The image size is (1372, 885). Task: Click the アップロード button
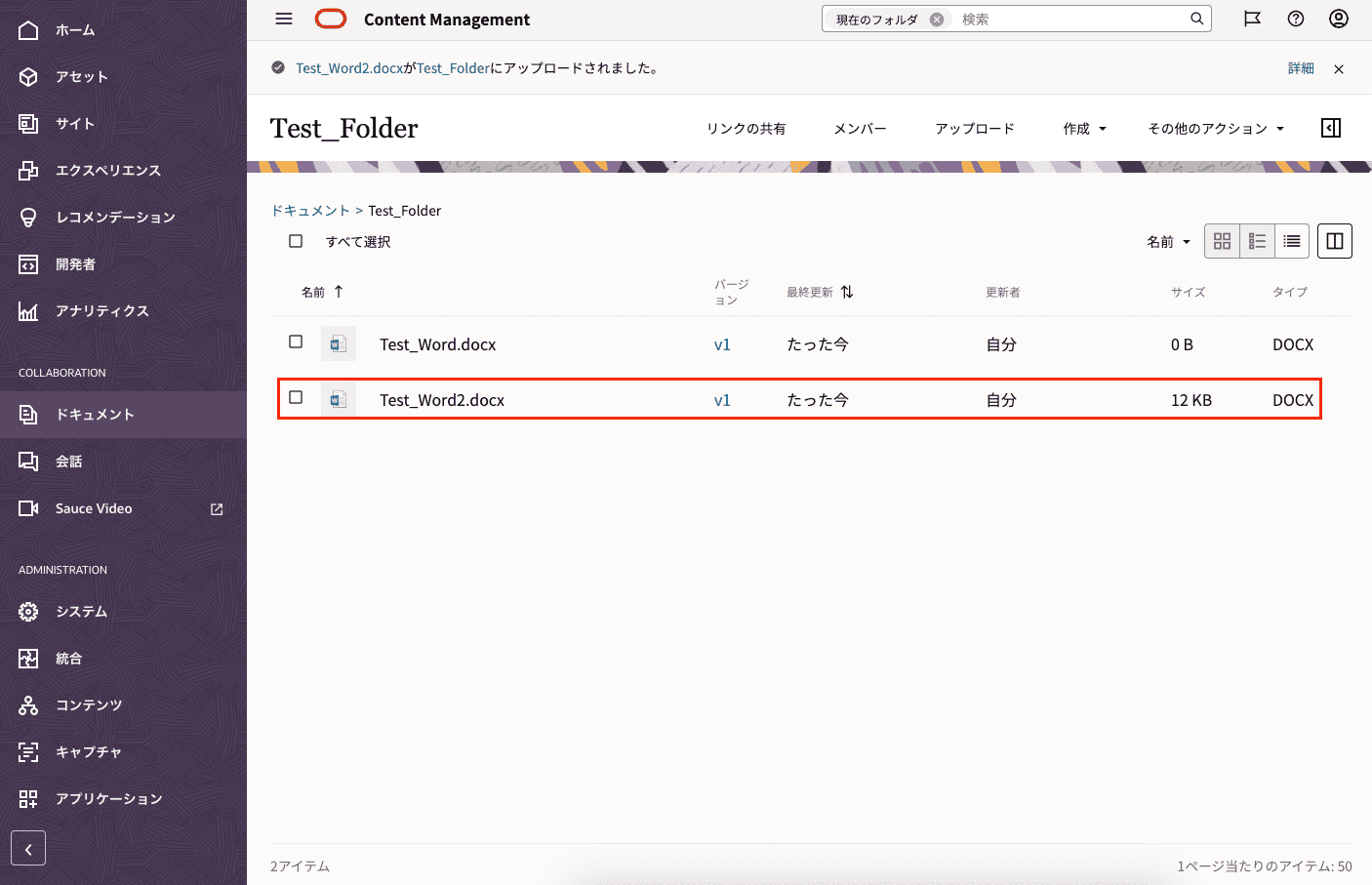click(974, 129)
